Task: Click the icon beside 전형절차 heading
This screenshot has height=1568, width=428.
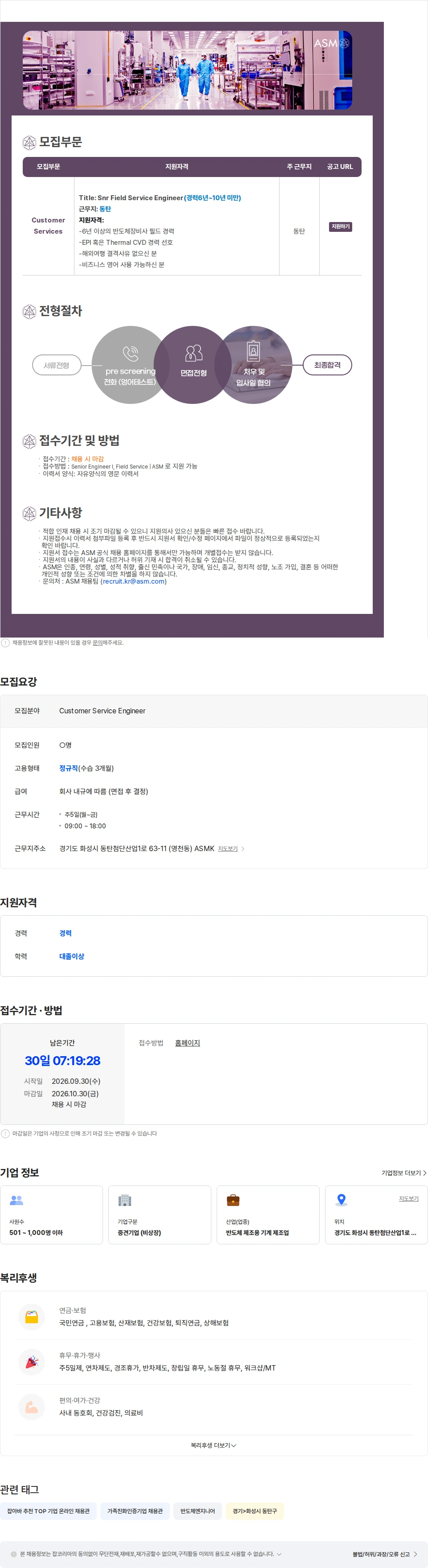Action: [29, 312]
